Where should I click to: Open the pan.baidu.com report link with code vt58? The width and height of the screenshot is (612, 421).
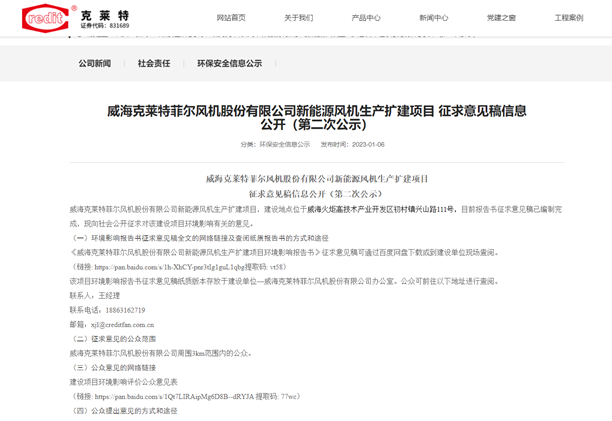click(x=169, y=267)
